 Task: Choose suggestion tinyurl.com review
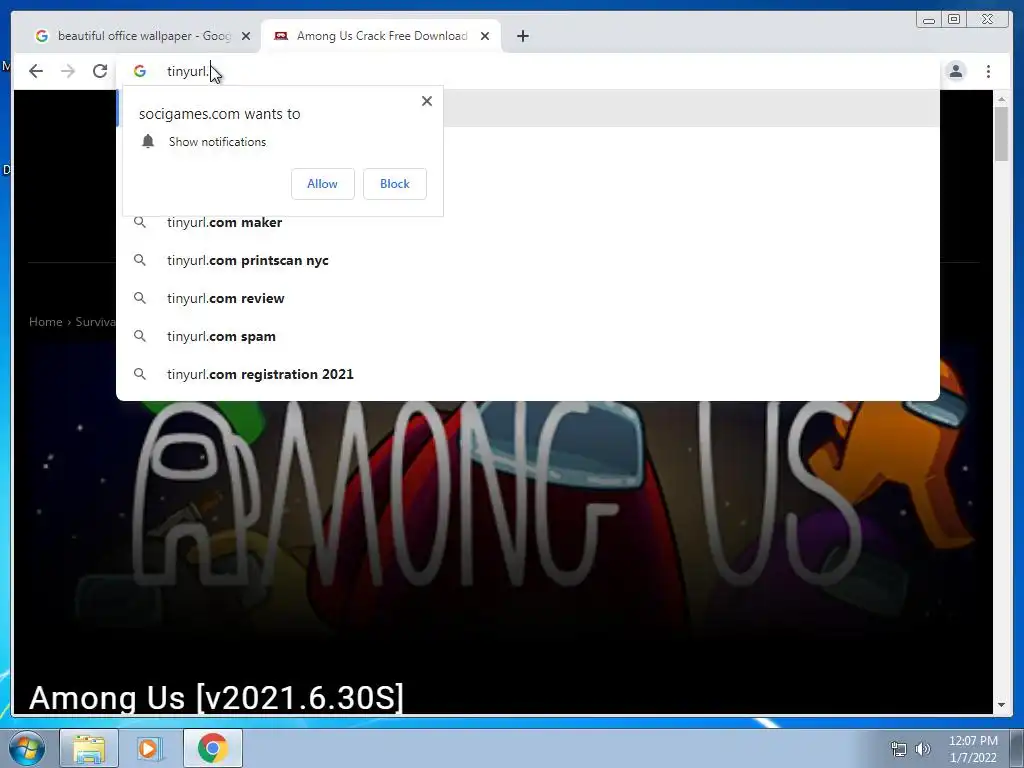coord(528,298)
